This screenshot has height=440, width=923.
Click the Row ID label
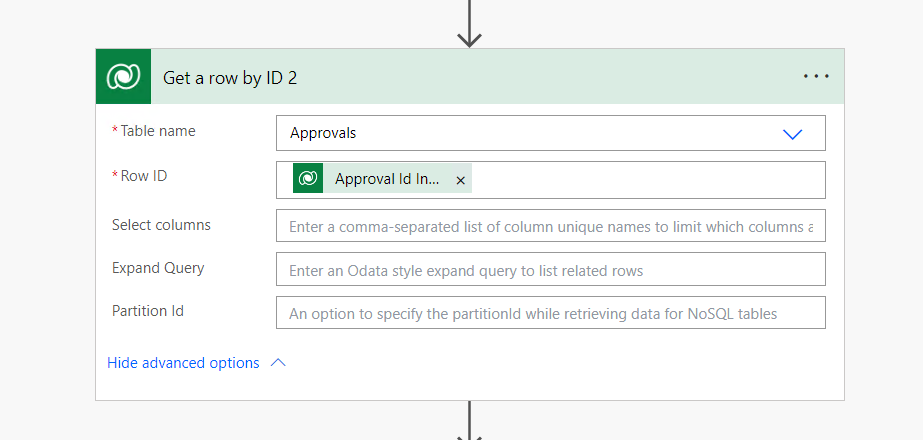144,176
